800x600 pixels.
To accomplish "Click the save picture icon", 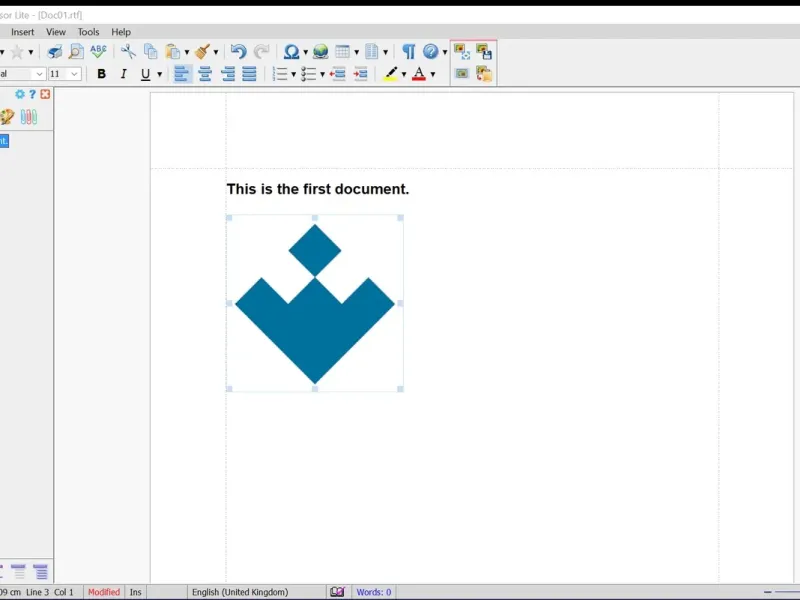I will click(484, 52).
